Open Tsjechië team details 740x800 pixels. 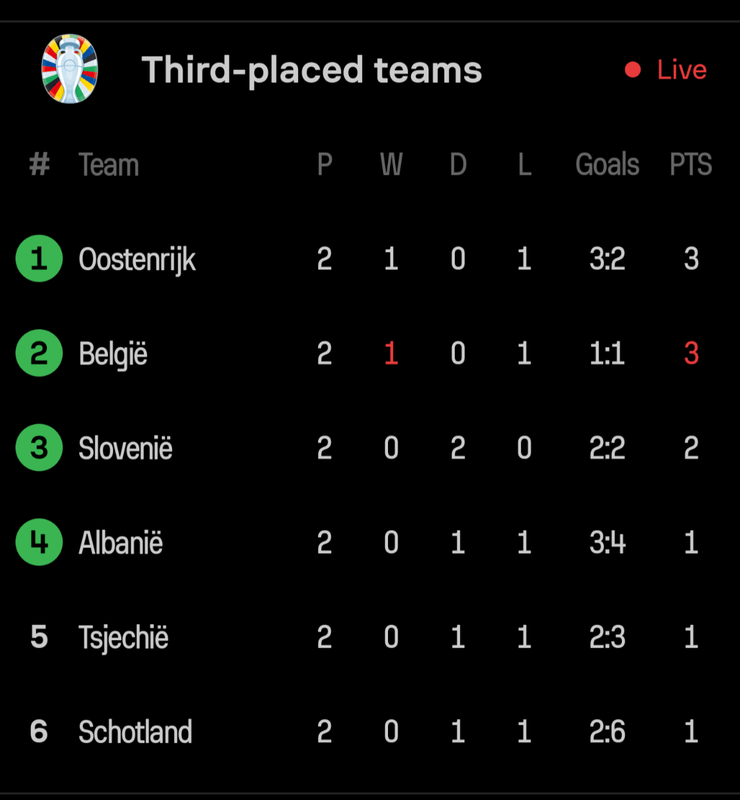click(x=124, y=637)
